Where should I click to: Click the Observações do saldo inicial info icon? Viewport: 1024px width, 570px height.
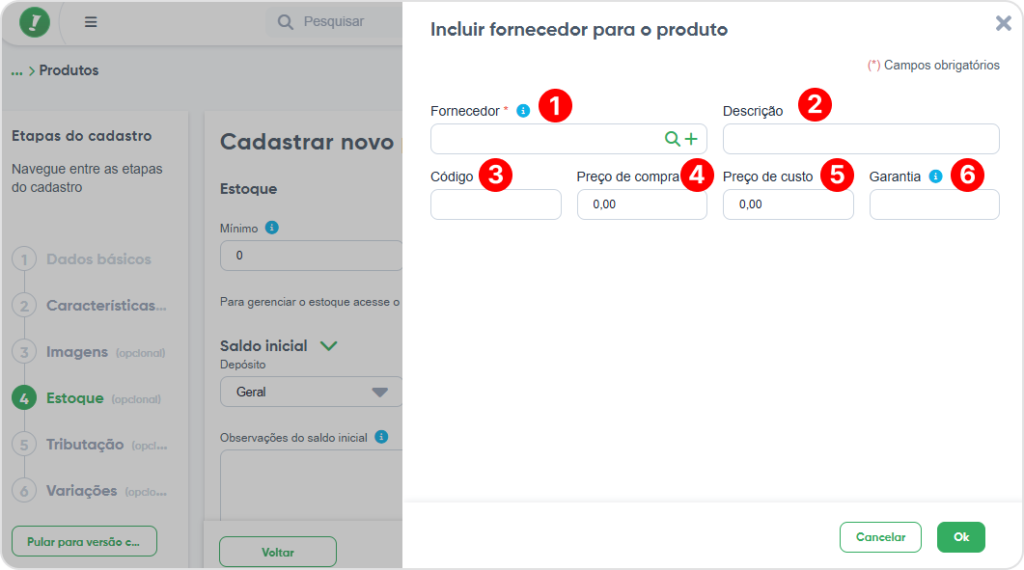click(381, 437)
